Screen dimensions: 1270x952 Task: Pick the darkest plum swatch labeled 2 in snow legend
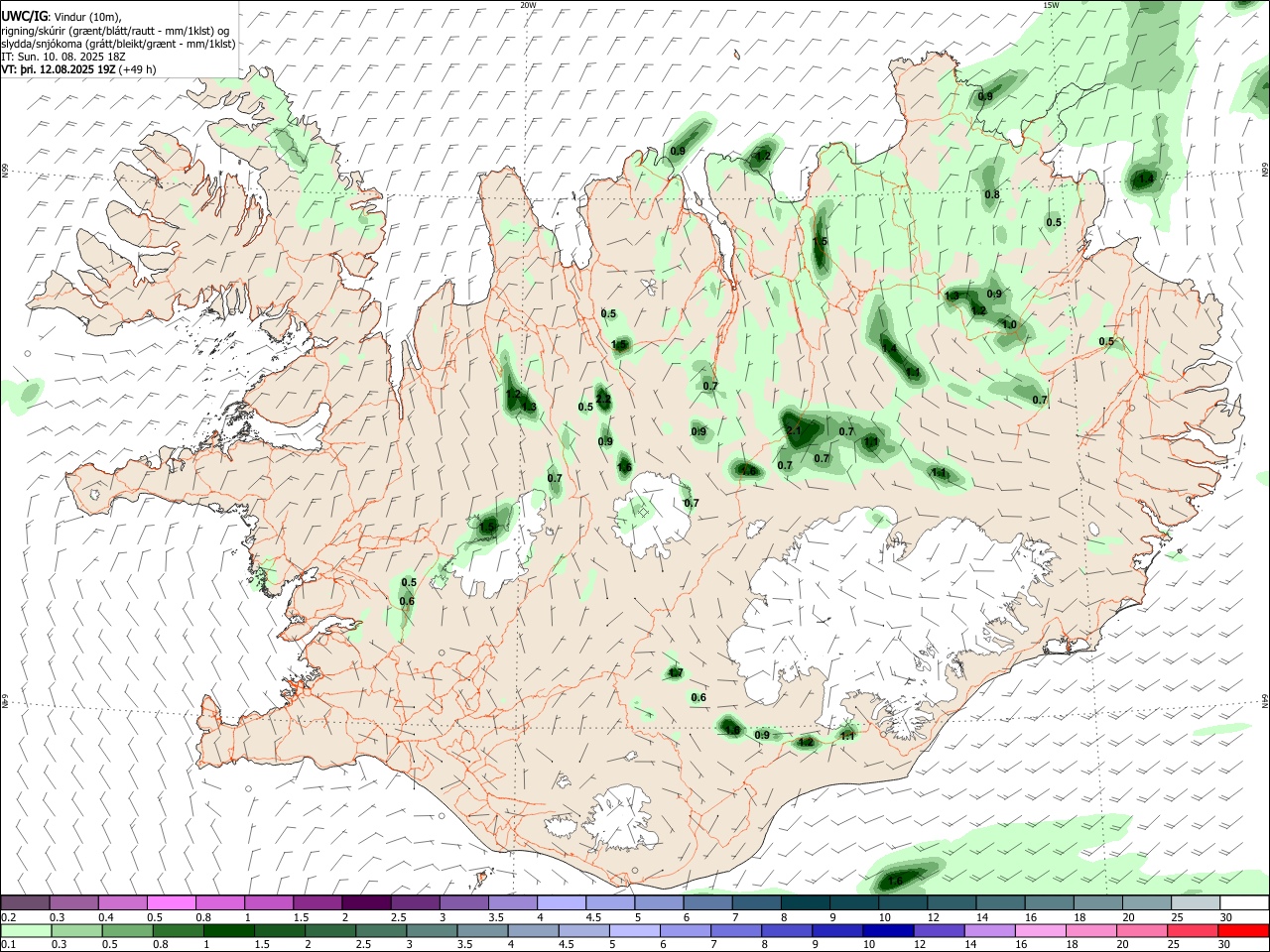click(366, 902)
